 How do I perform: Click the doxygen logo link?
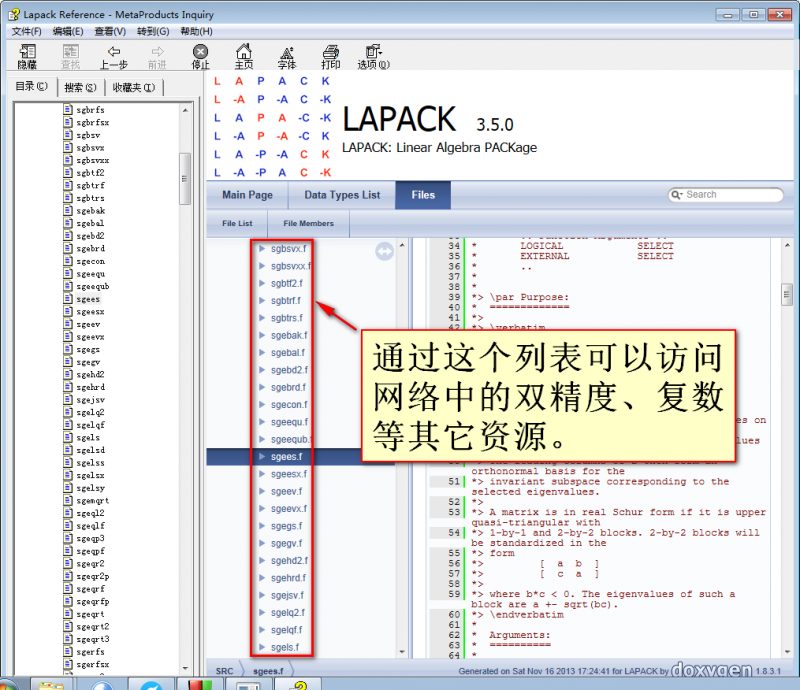click(711, 670)
